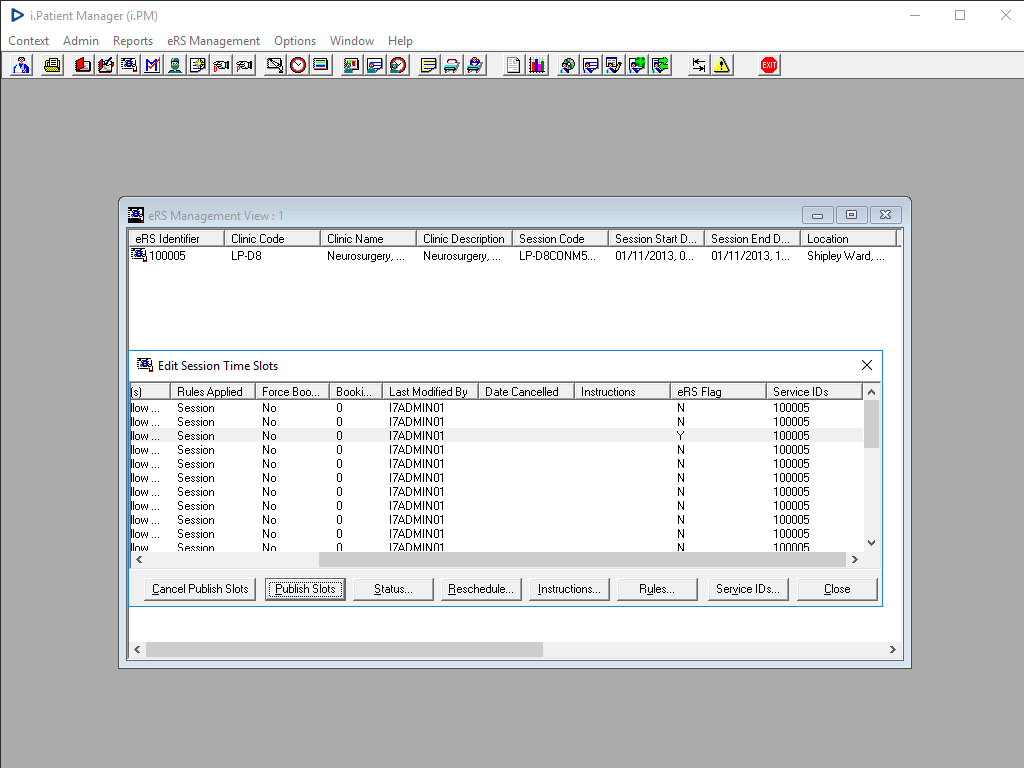Sort by the eRS Flag column header
The width and height of the screenshot is (1024, 768).
click(x=718, y=392)
